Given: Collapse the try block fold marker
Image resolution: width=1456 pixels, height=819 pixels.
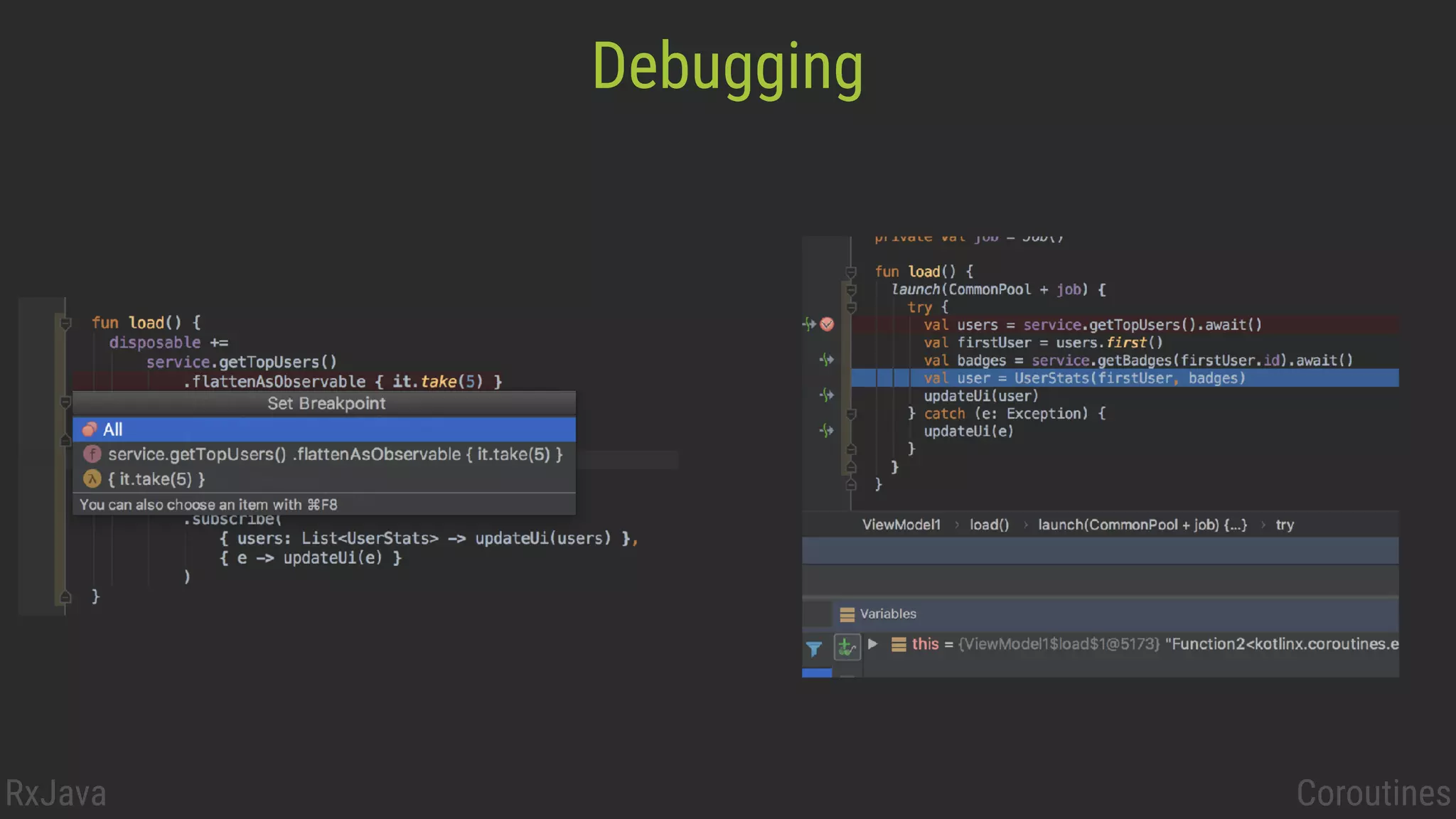Looking at the screenshot, I should click(x=851, y=308).
